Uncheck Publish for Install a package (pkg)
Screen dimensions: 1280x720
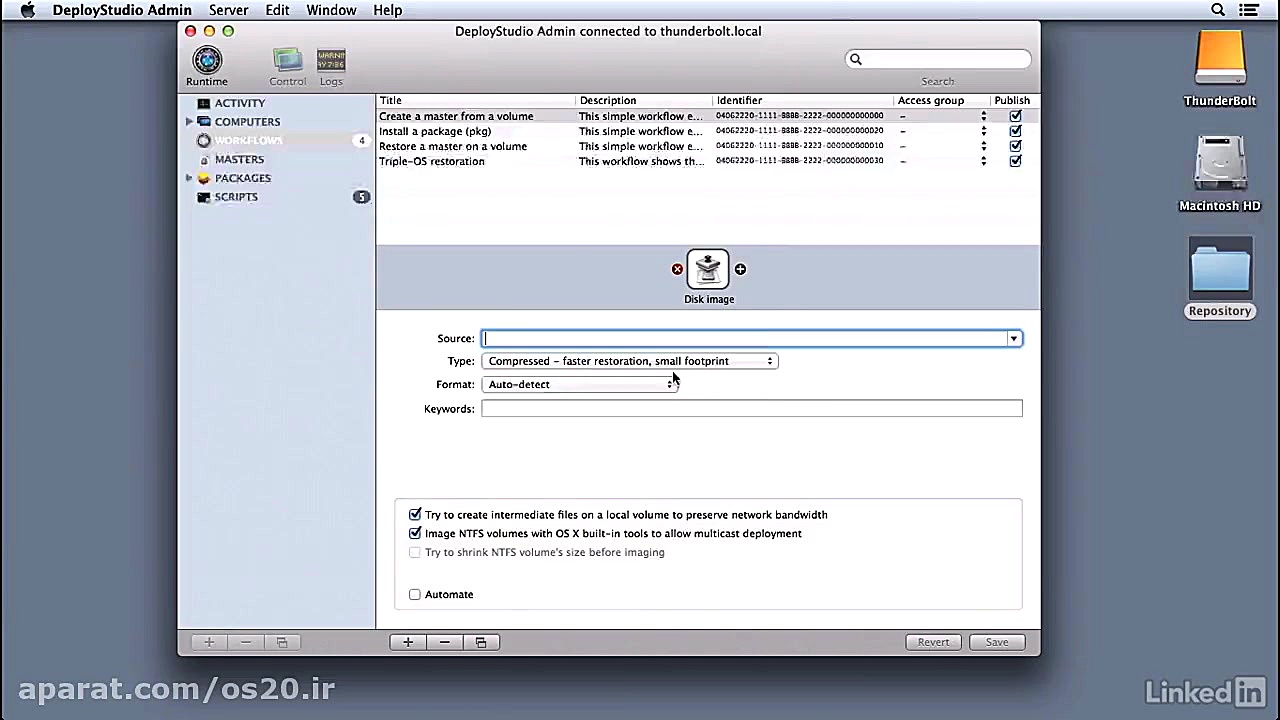tap(1015, 131)
